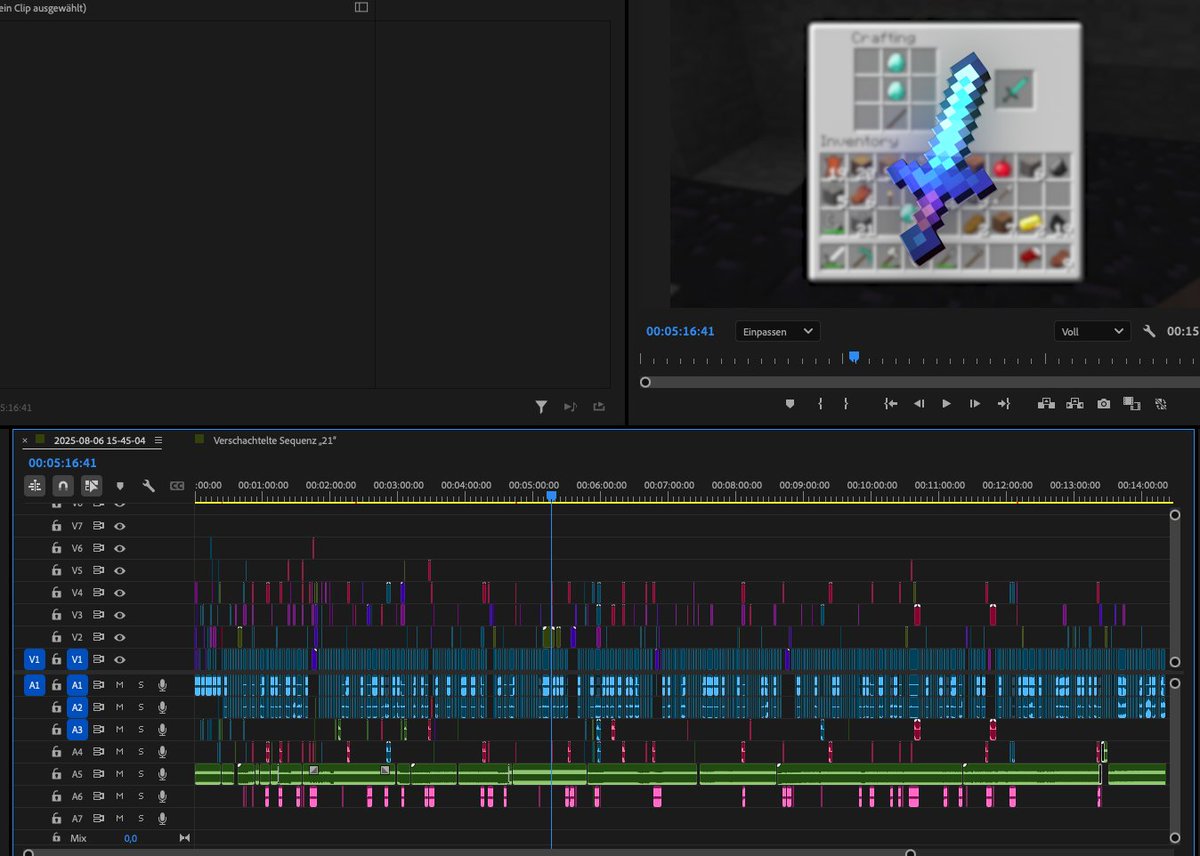Open the Effect Controls filter icon
Screen dimensions: 1200x856
[x=541, y=406]
